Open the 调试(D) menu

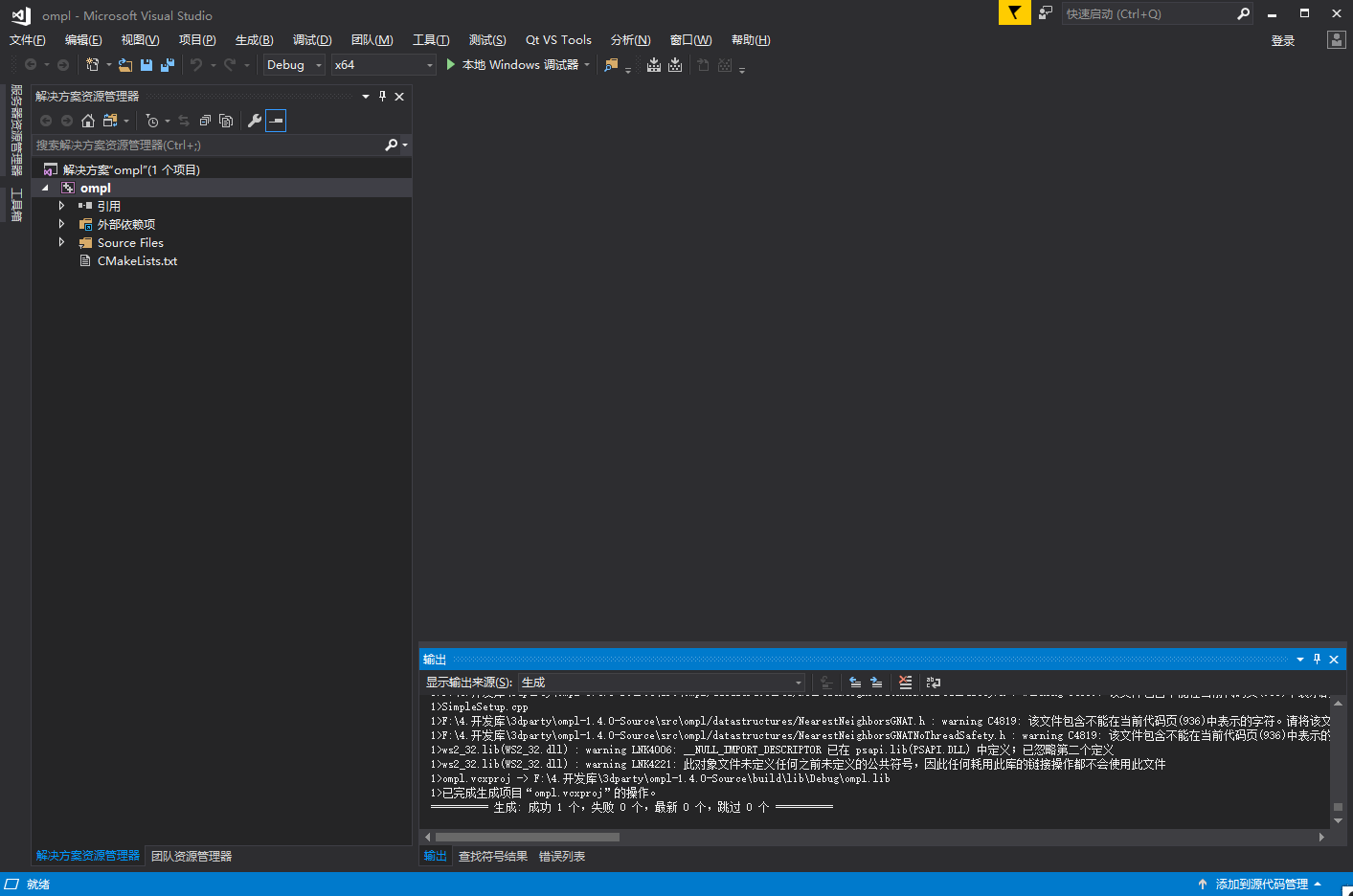pyautogui.click(x=312, y=39)
